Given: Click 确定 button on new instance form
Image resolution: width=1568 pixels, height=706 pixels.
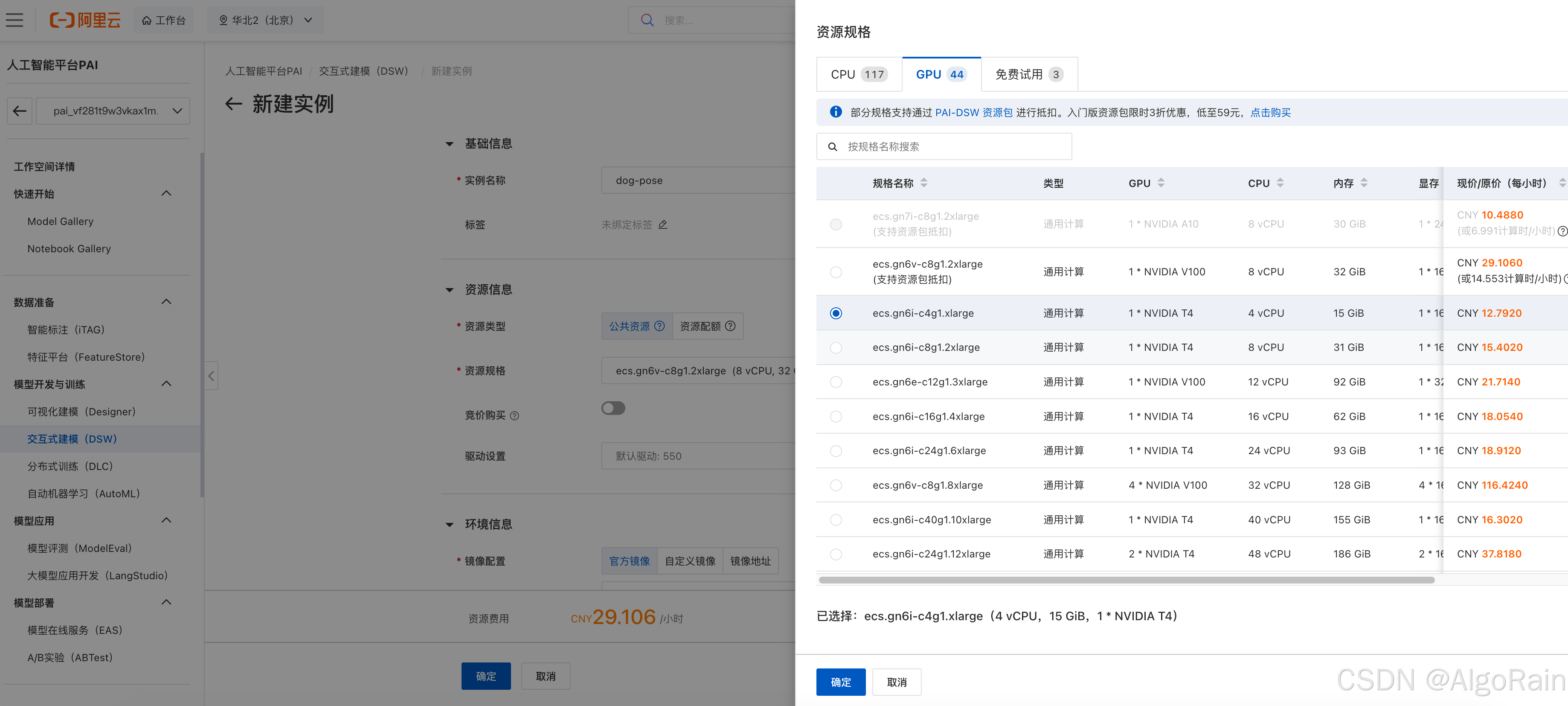Looking at the screenshot, I should [486, 676].
